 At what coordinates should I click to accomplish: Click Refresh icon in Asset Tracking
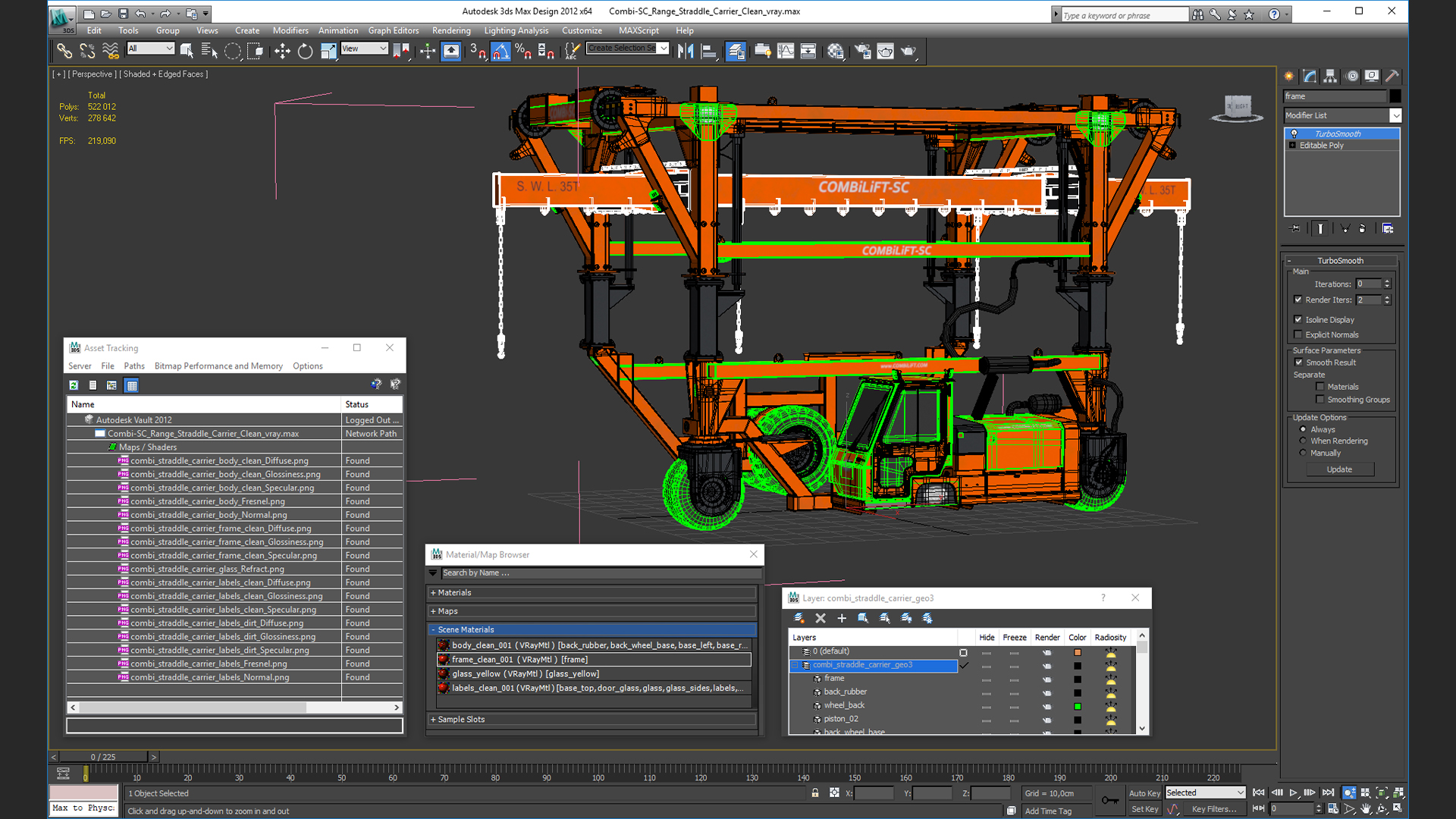74,385
